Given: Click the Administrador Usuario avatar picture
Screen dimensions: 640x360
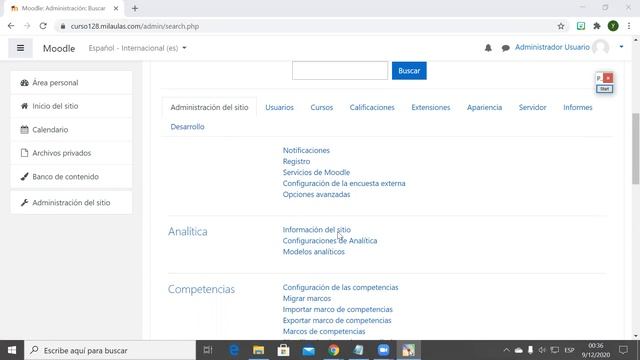Looking at the screenshot, I should click(601, 47).
